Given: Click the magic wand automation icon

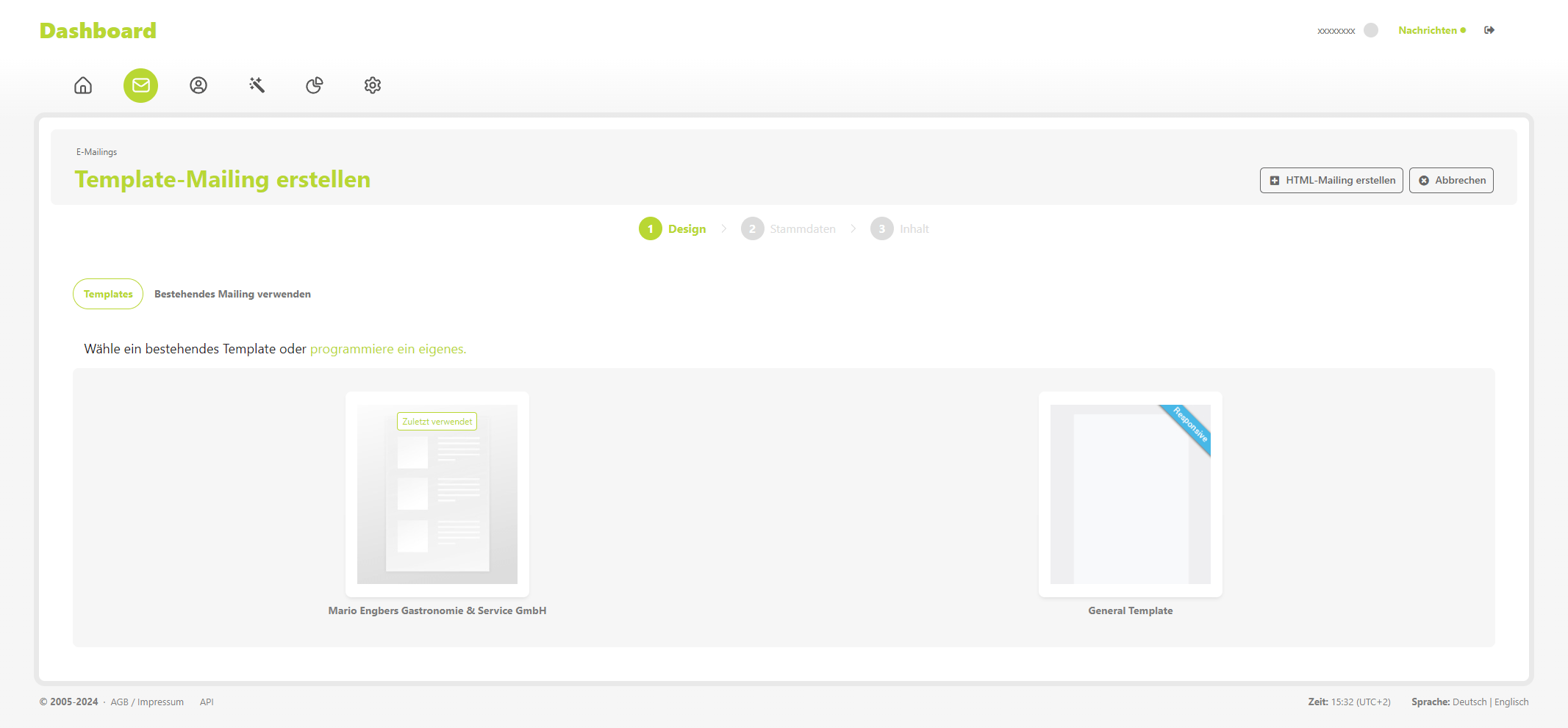Looking at the screenshot, I should pyautogui.click(x=257, y=85).
